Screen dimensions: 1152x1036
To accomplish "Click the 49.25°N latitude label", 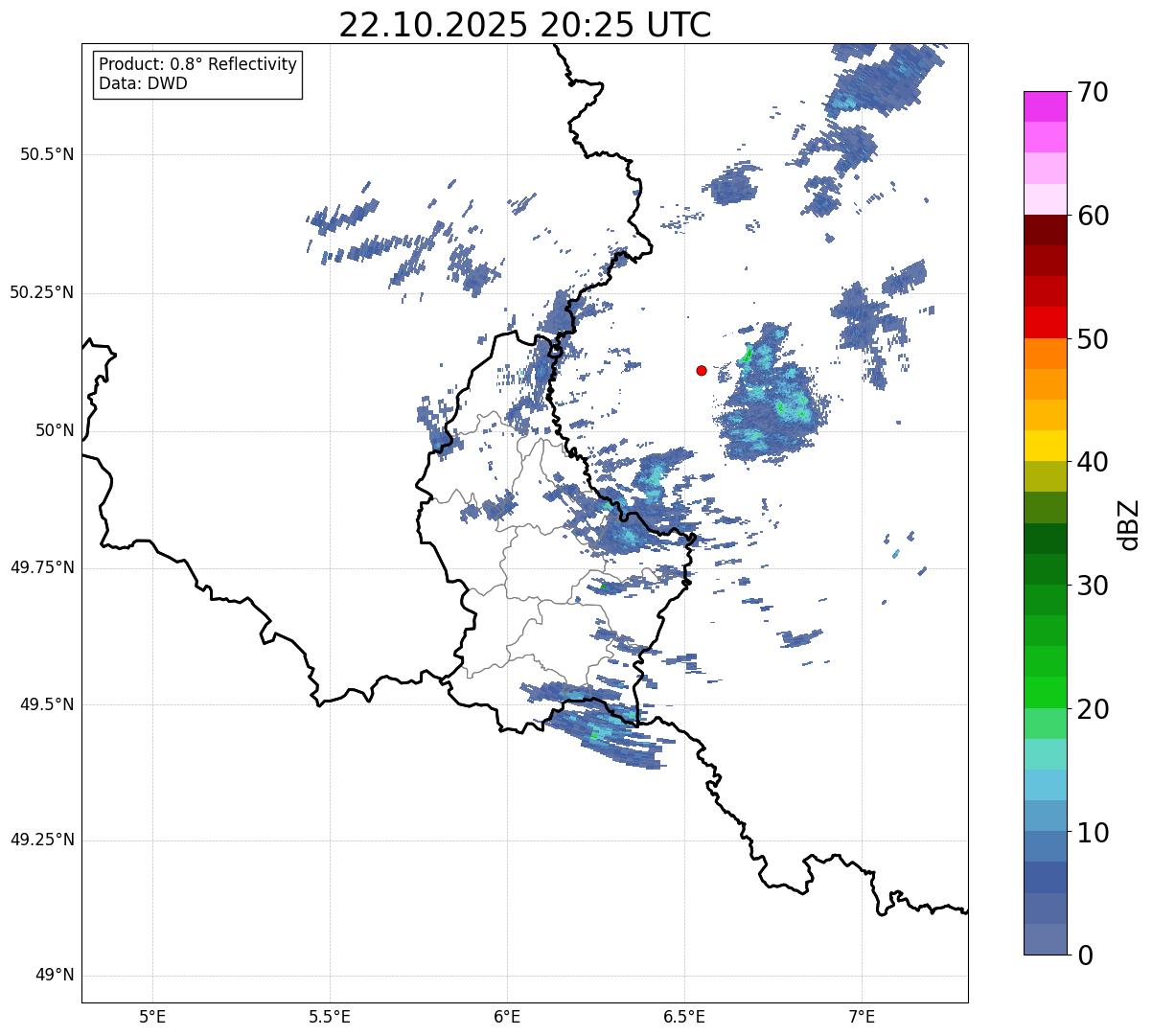I will (41, 840).
